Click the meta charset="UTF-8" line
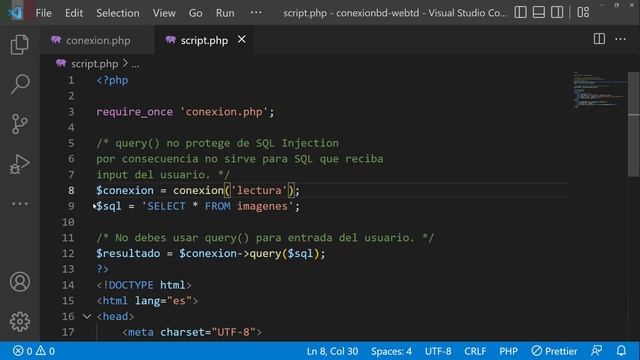The width and height of the screenshot is (640, 360). click(x=192, y=332)
